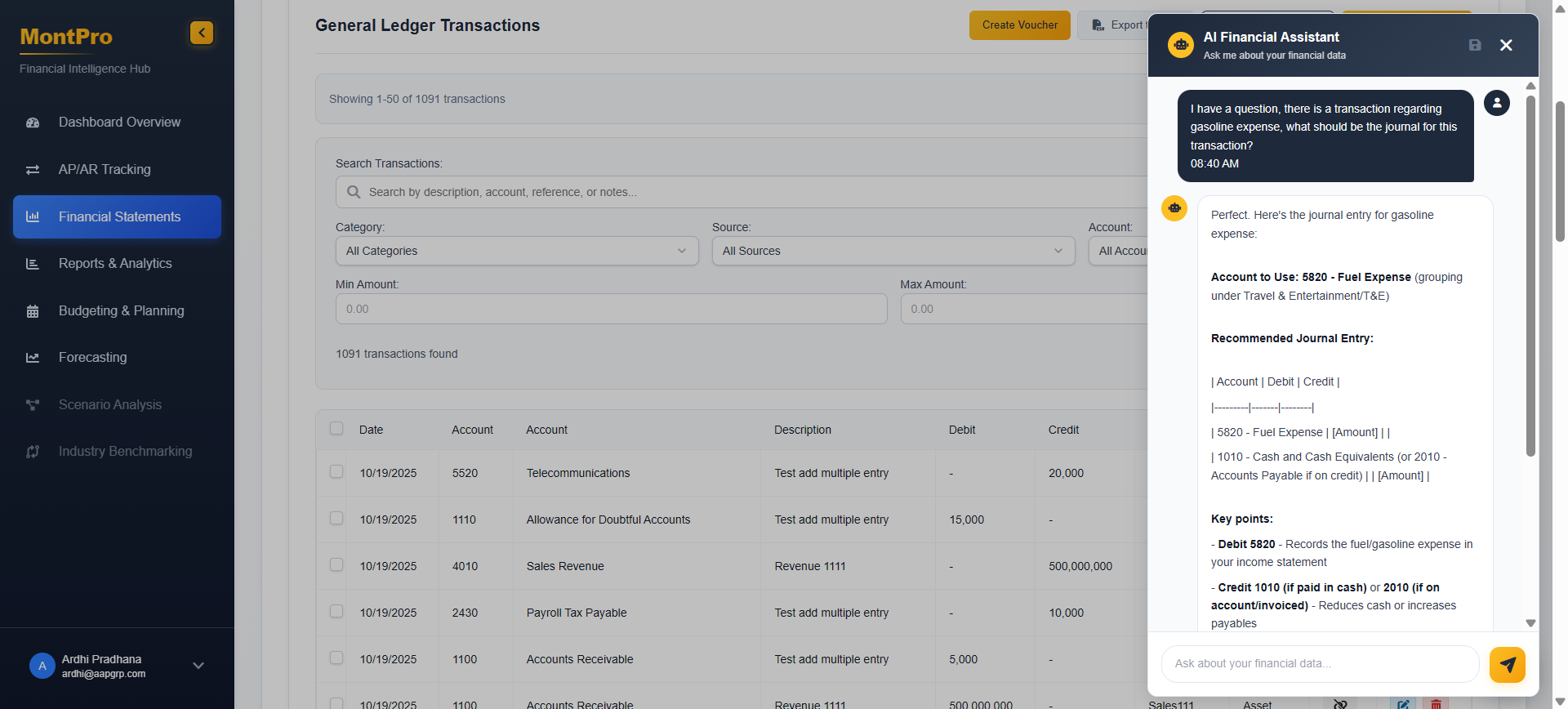The width and height of the screenshot is (1568, 709).
Task: Click chat scrollbar down arrow
Action: click(1530, 623)
